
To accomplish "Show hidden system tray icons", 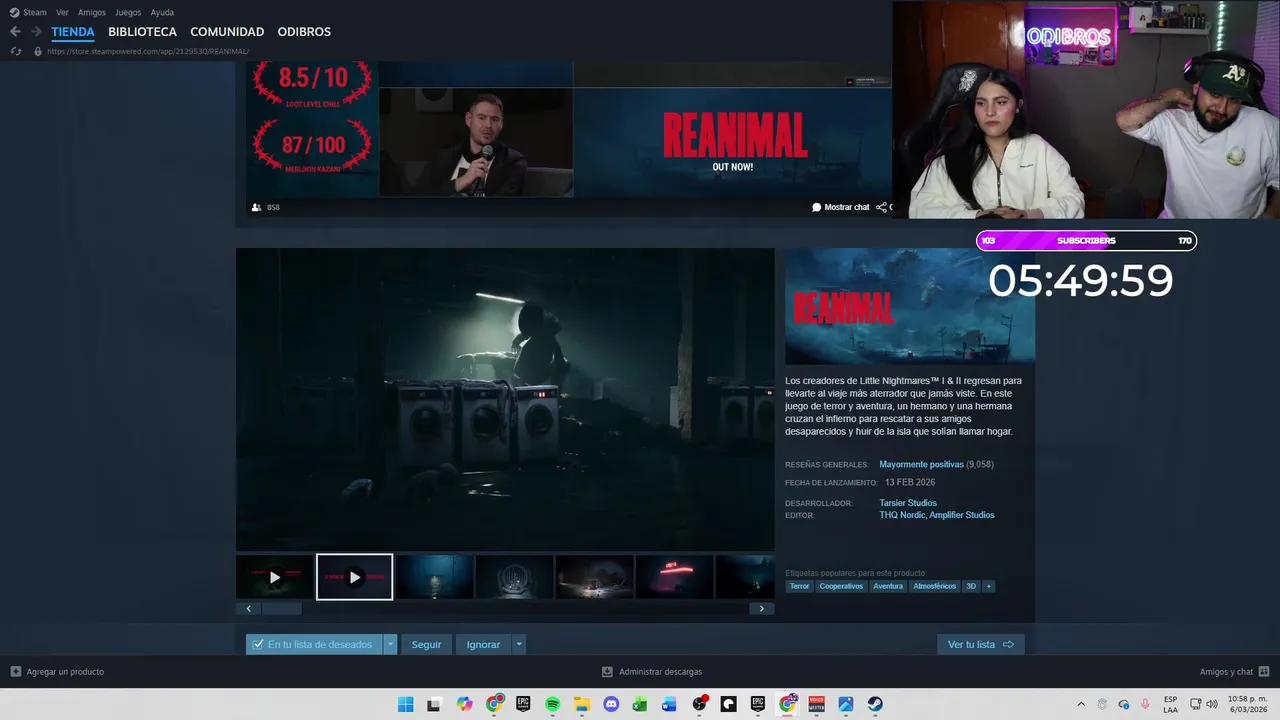I will 1080,704.
